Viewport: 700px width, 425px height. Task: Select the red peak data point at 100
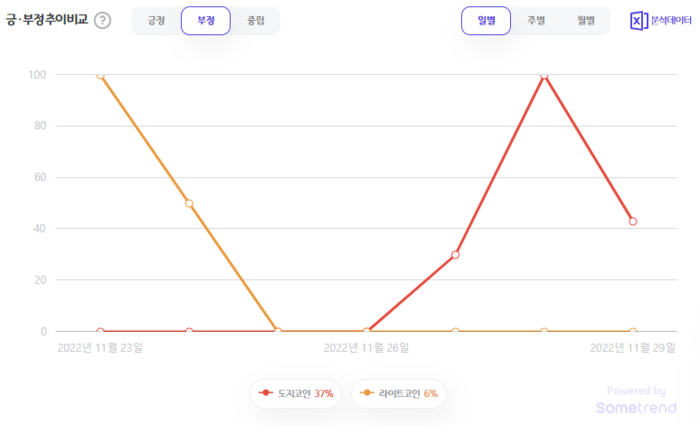pos(544,75)
